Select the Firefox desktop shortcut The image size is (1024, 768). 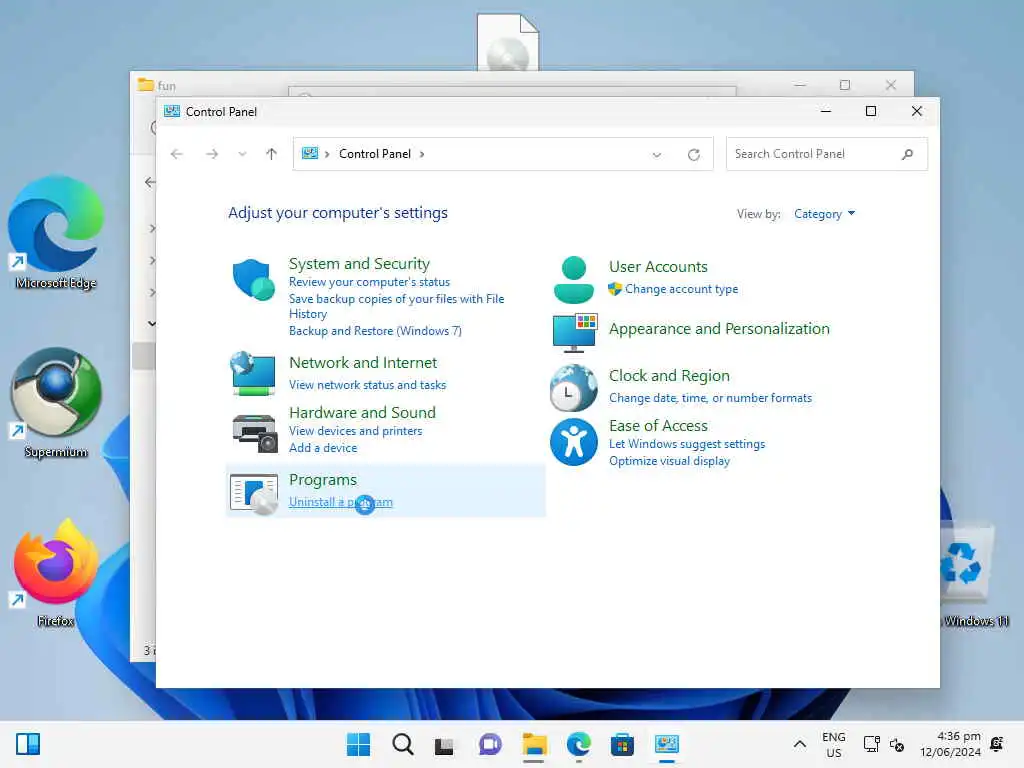(x=56, y=572)
